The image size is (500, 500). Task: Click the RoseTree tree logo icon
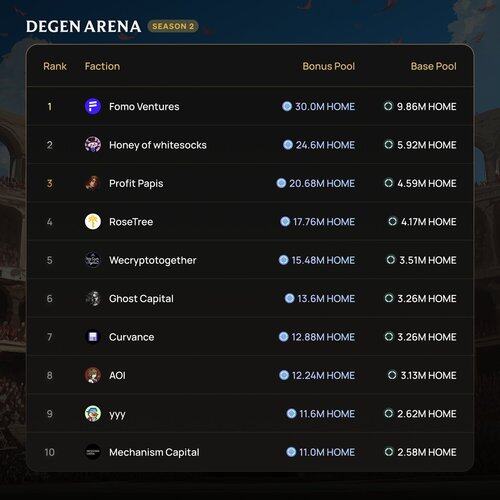(93, 222)
